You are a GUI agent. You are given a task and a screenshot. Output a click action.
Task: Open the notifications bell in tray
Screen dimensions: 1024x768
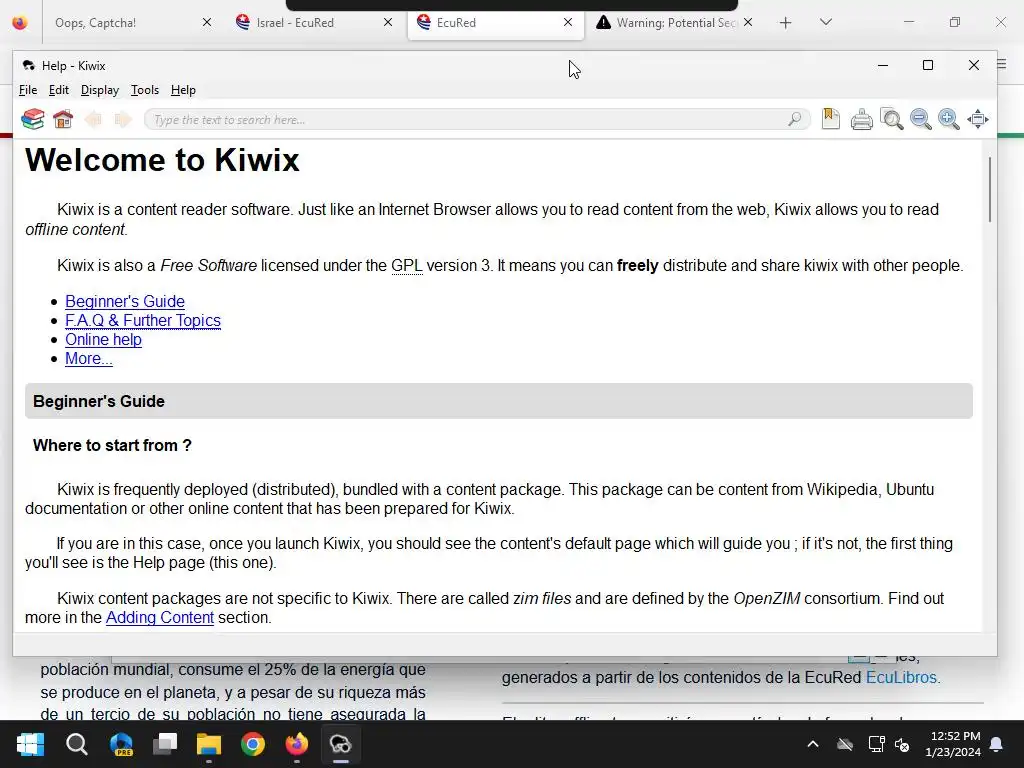(x=997, y=744)
